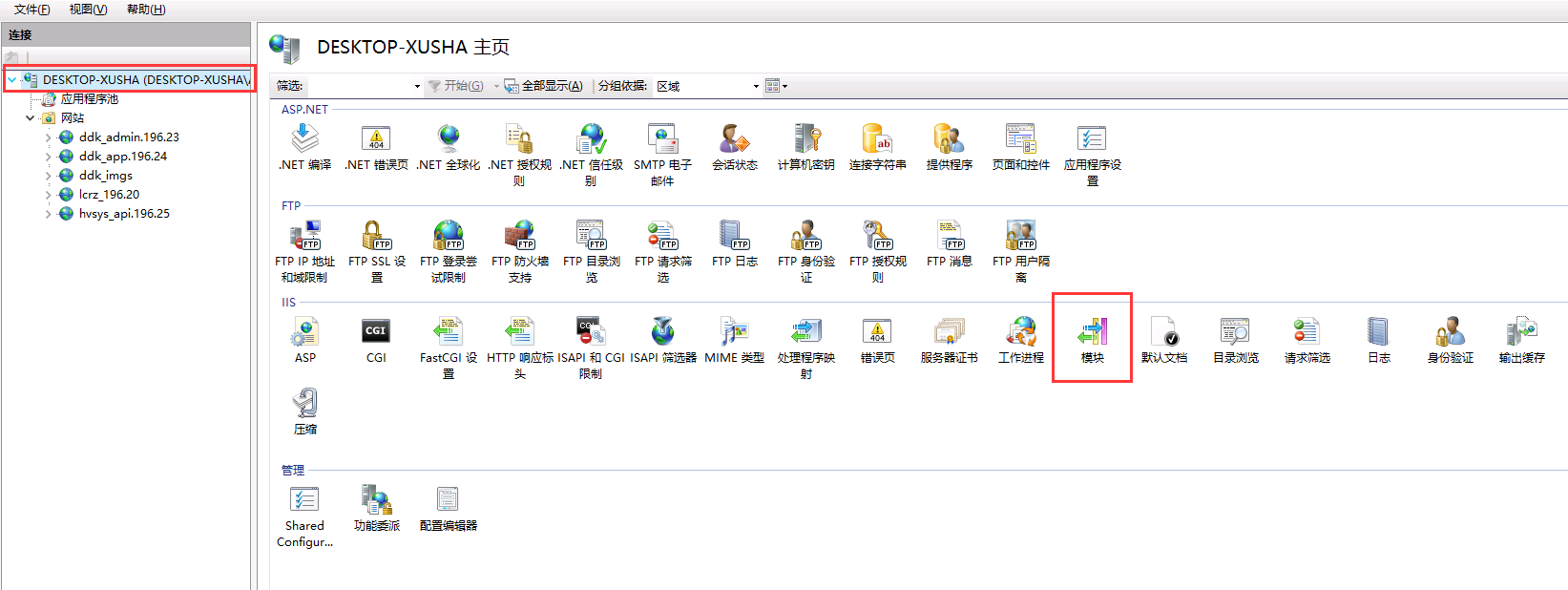Open FastCGI 设置 feature
Image resolution: width=1568 pixels, height=590 pixels.
(x=449, y=348)
